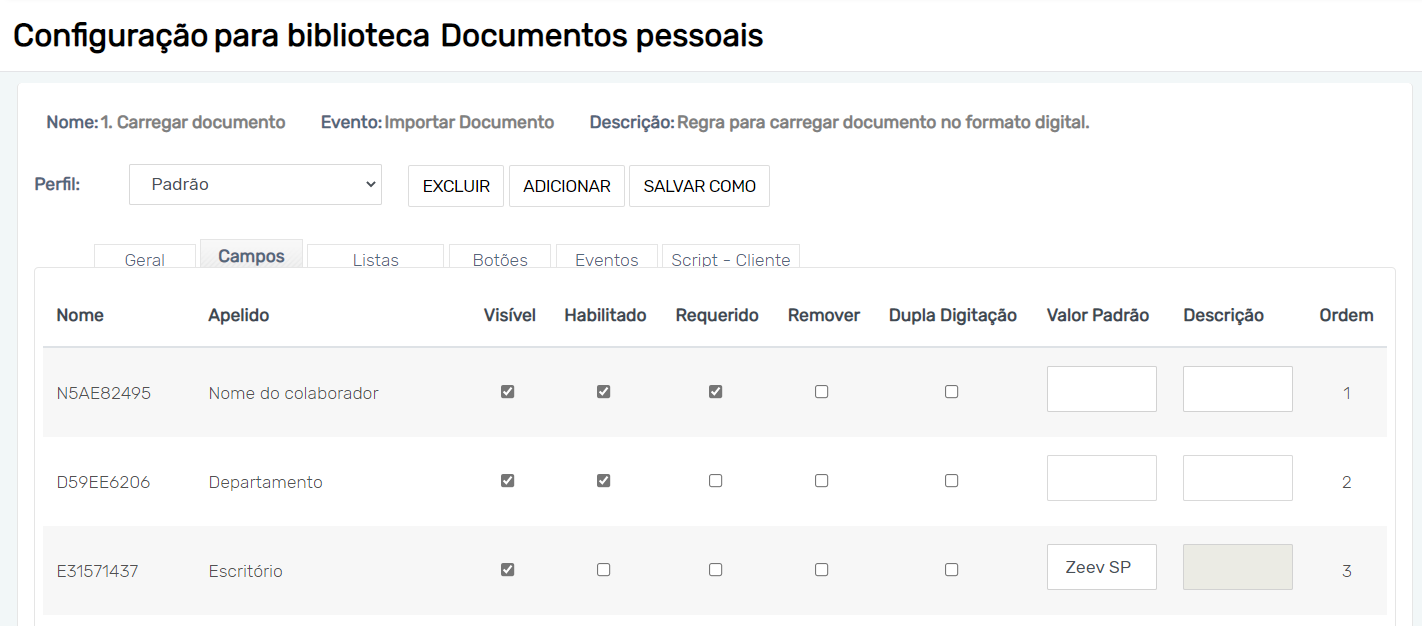
Task: Disable Visível for Departamento field
Action: tap(507, 481)
